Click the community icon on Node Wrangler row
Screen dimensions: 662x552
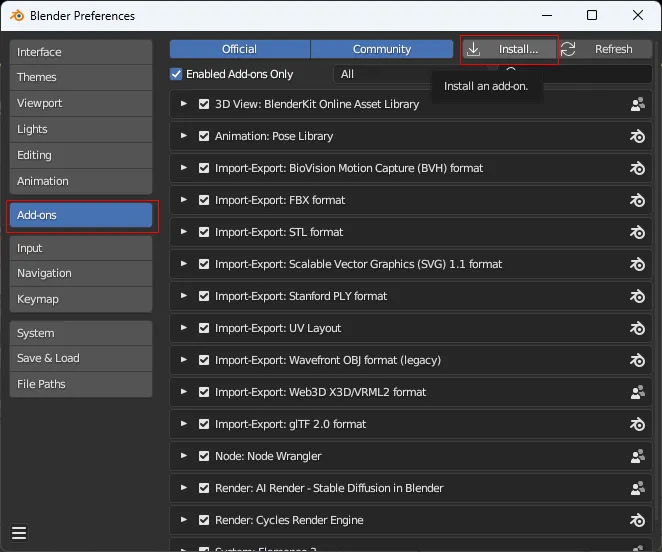click(x=637, y=456)
